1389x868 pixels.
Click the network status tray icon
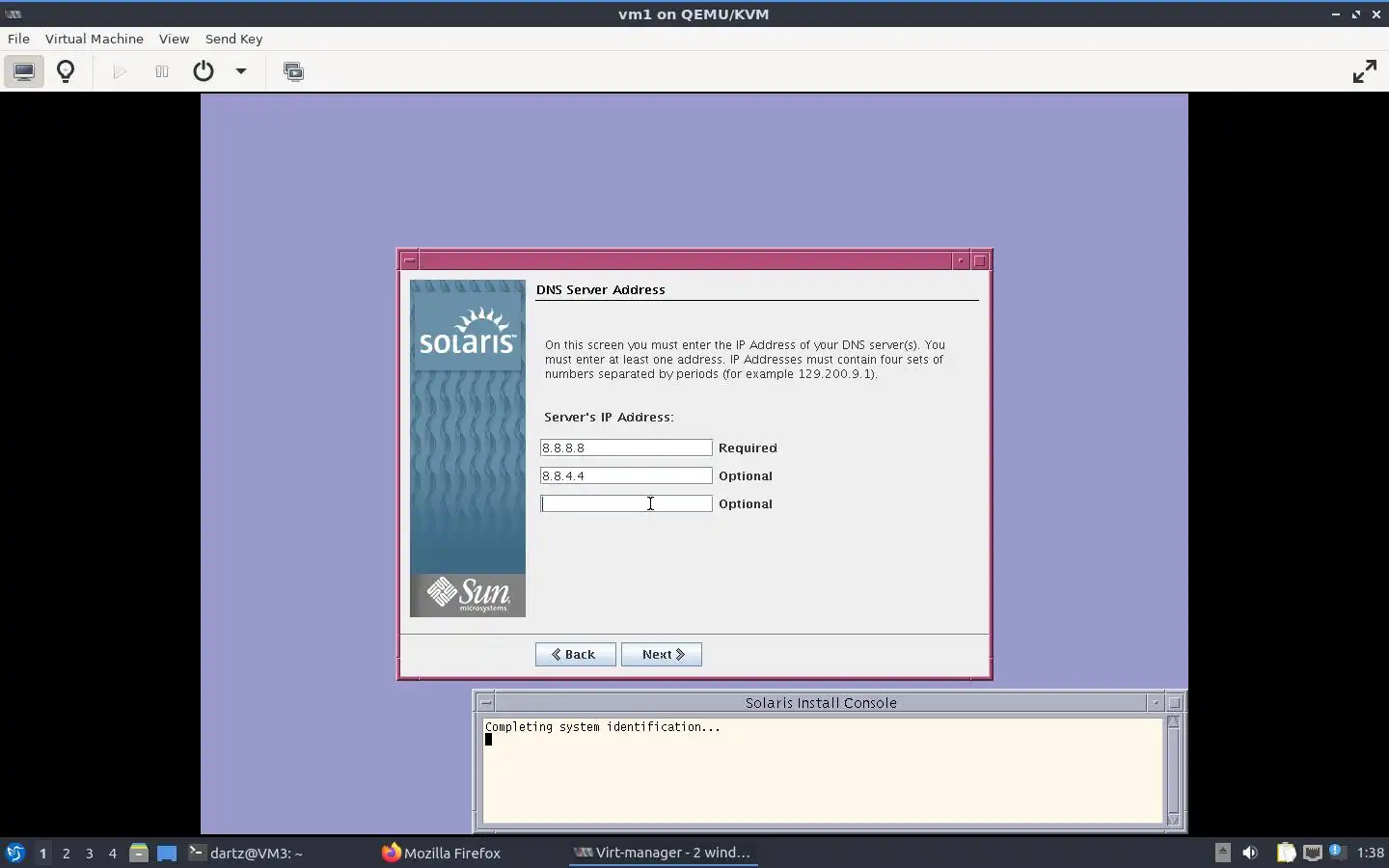tap(1312, 853)
